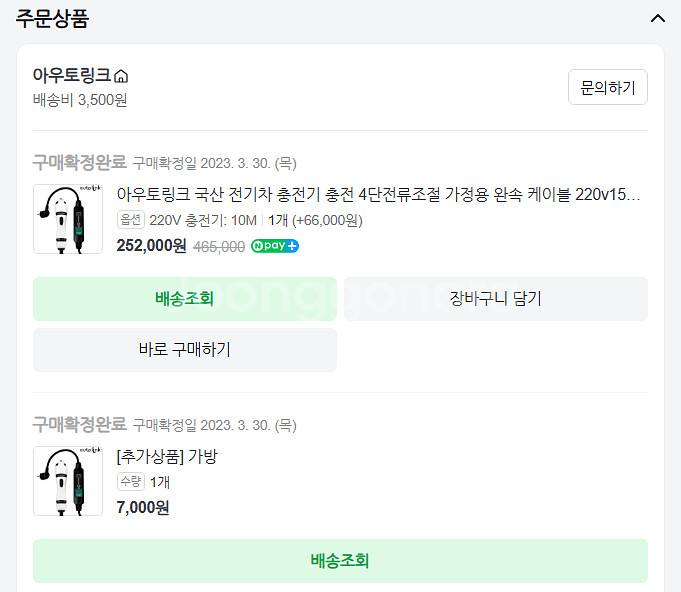The width and height of the screenshot is (681, 592).
Task: Track delivery for the charger with 배송조회
Action: click(185, 299)
